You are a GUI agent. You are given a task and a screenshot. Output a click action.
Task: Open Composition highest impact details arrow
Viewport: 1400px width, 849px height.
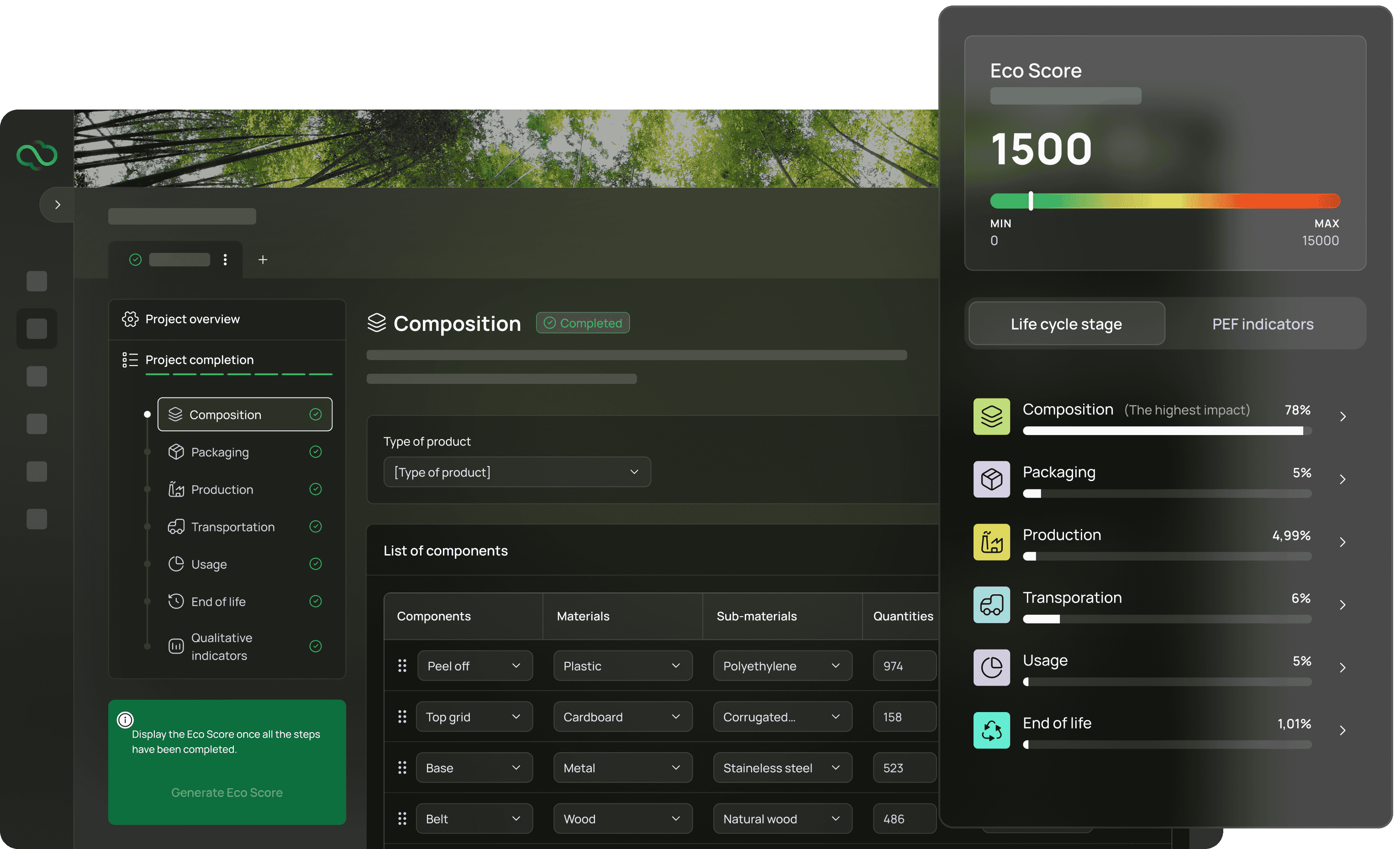coord(1343,416)
